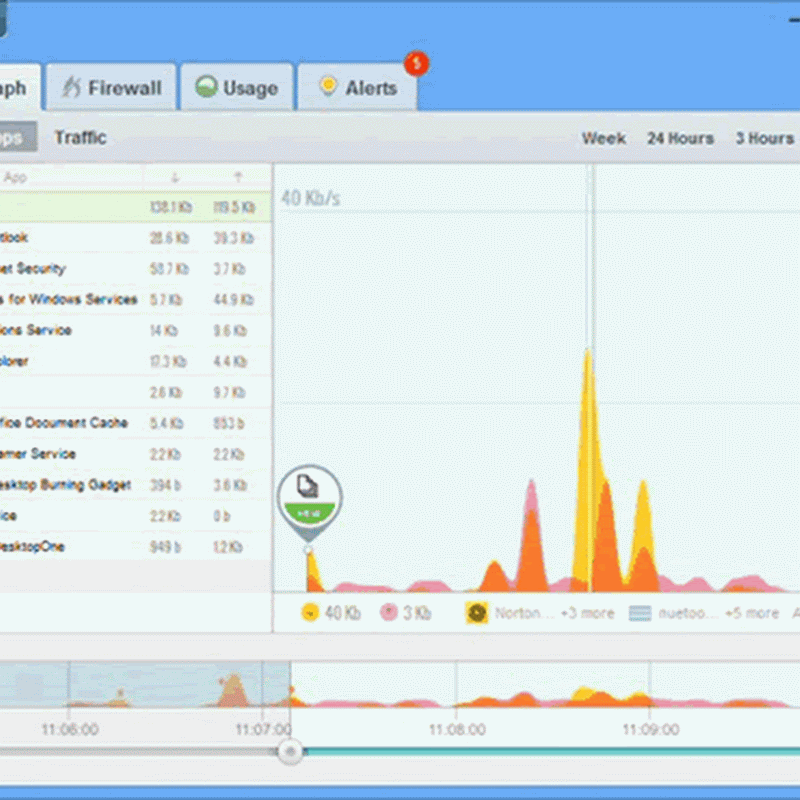This screenshot has height=800, width=800.
Task: Show the Week time range
Action: click(604, 138)
